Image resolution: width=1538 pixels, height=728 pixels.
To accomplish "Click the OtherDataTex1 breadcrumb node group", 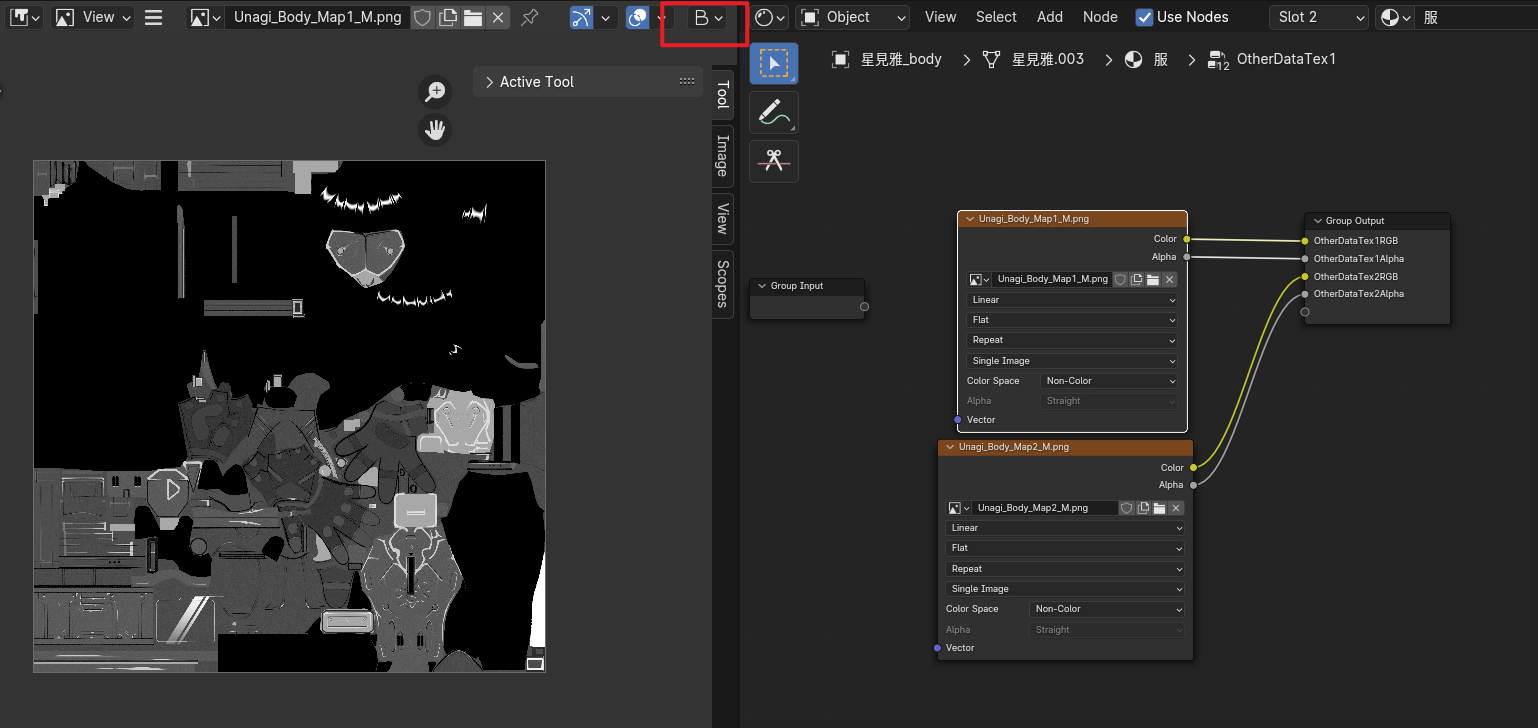I will pyautogui.click(x=1285, y=59).
